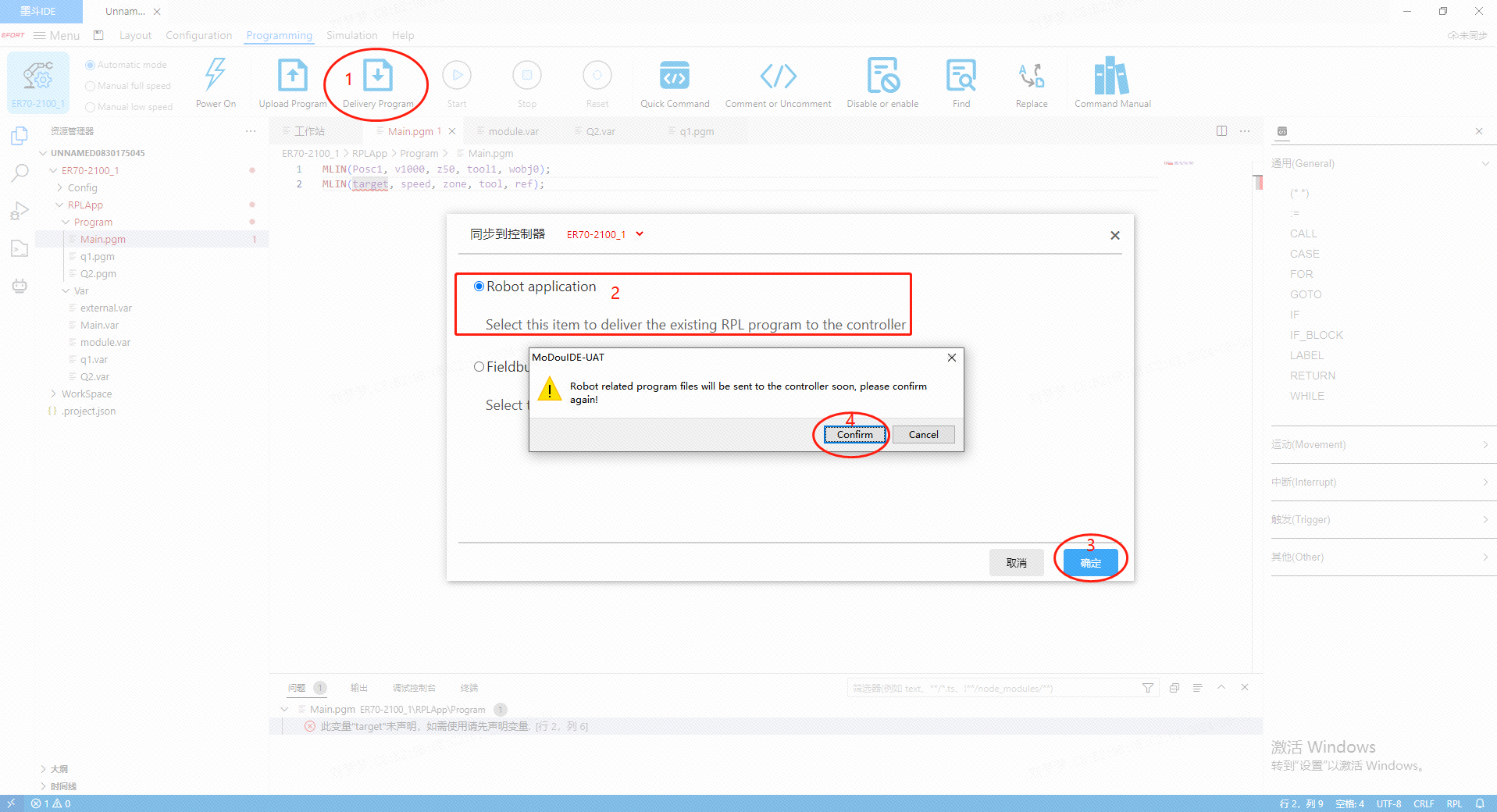Viewport: 1497px width, 812px height.
Task: Open the Quick Command tool
Action: (x=674, y=77)
